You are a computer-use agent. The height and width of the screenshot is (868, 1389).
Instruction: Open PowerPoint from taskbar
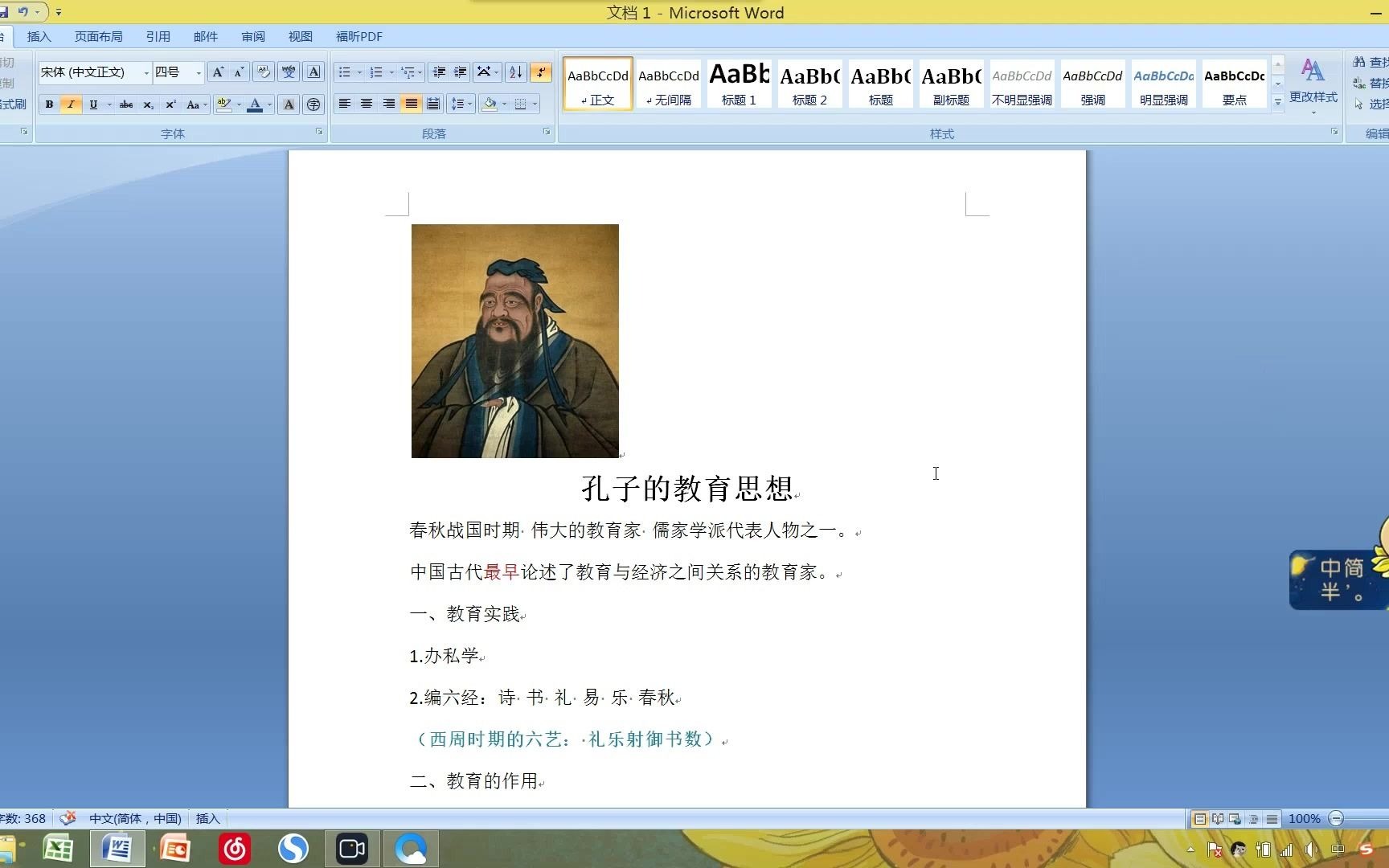pos(175,849)
